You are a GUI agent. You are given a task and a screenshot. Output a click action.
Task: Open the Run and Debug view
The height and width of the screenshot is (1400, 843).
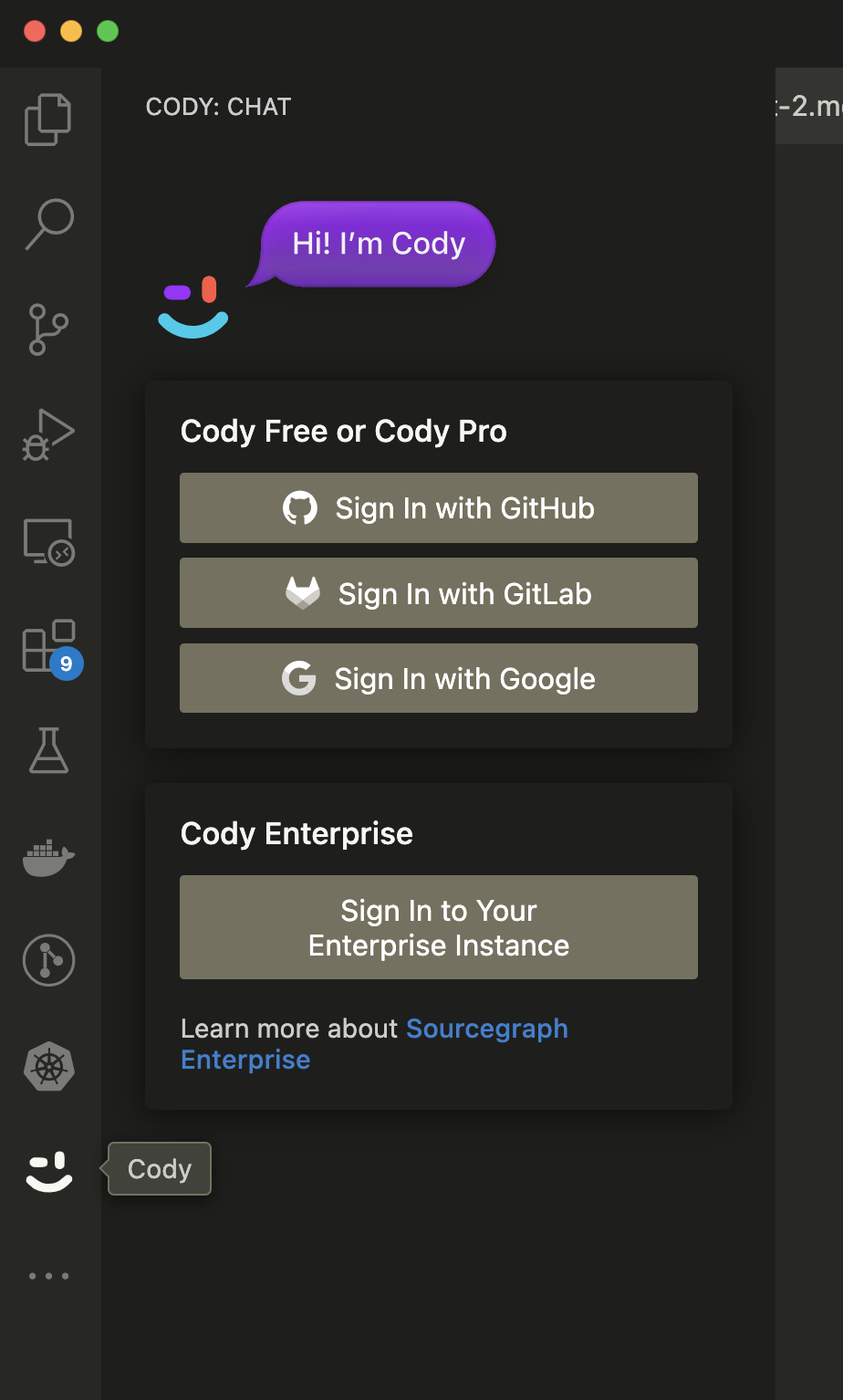coord(48,434)
